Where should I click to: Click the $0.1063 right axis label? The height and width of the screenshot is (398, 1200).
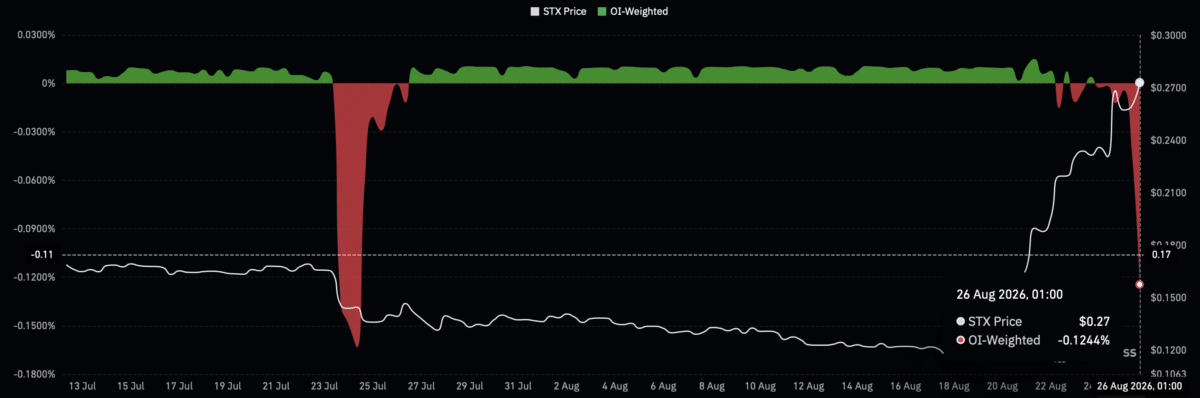click(1168, 373)
